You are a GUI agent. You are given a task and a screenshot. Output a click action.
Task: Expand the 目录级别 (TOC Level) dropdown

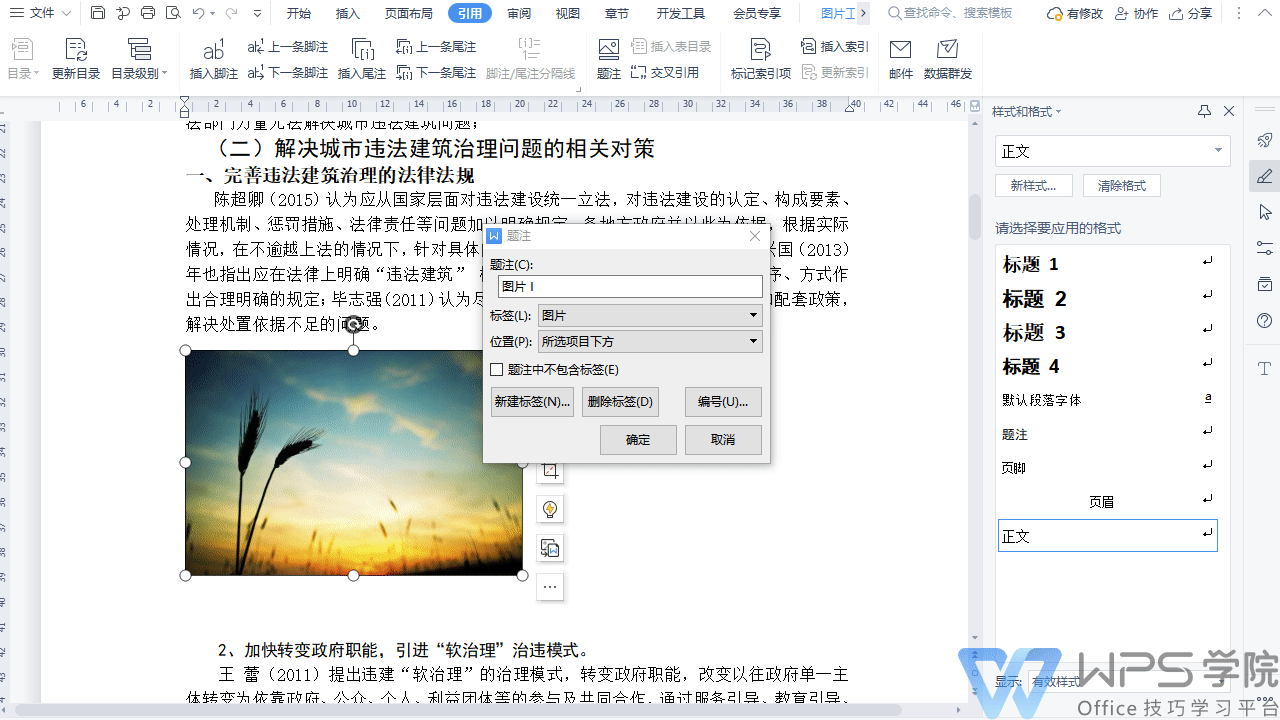(139, 73)
